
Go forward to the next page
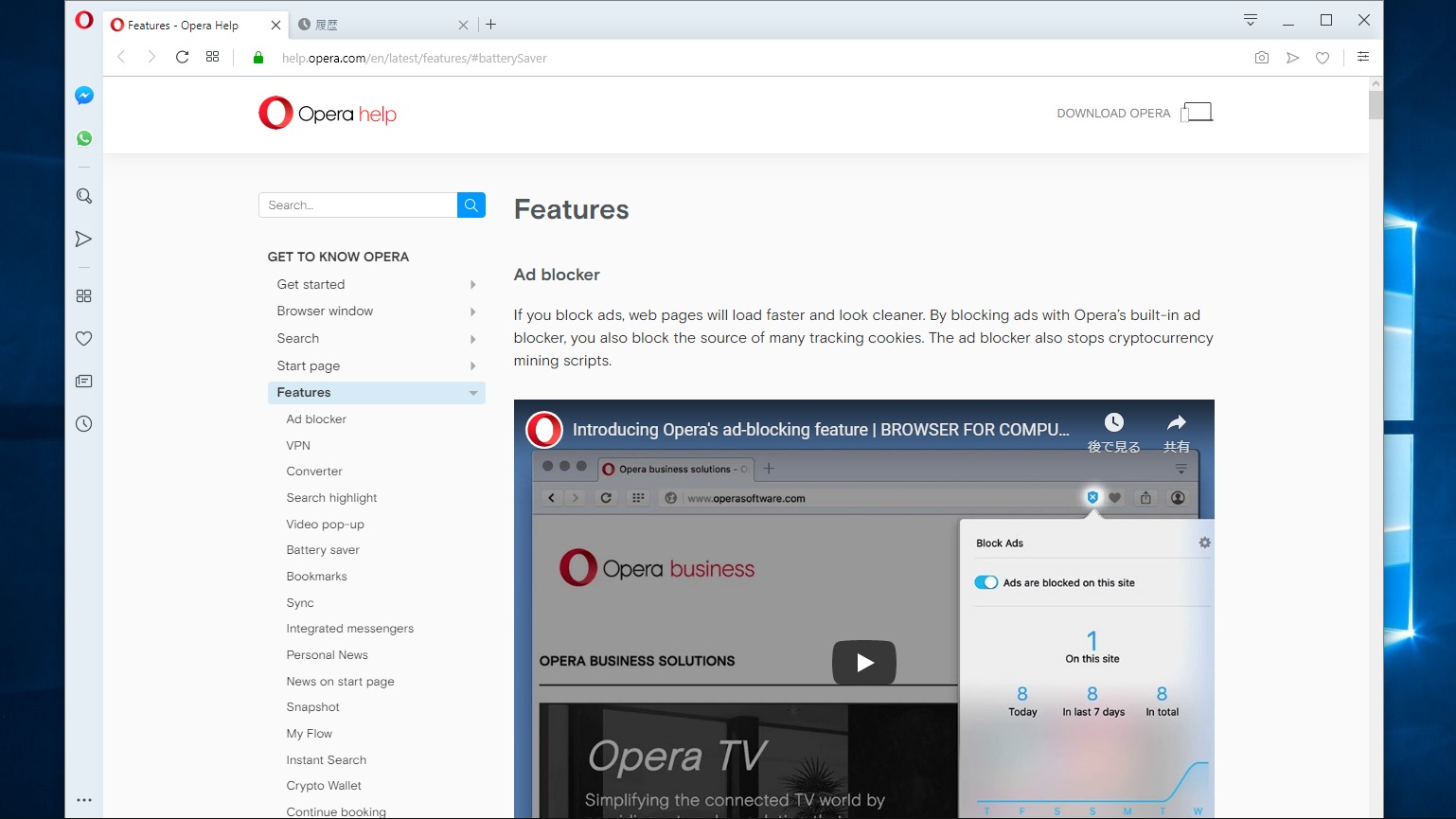[151, 58]
